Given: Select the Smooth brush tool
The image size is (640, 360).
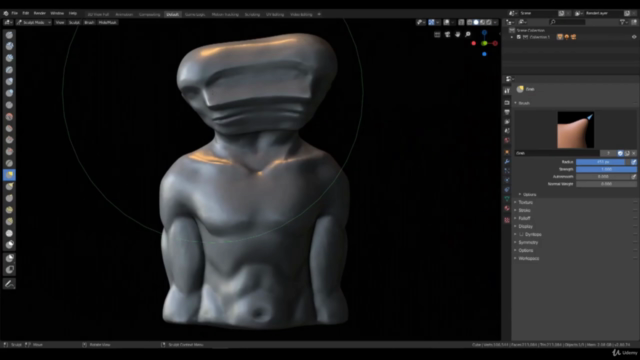Looking at the screenshot, I should click(9, 117).
